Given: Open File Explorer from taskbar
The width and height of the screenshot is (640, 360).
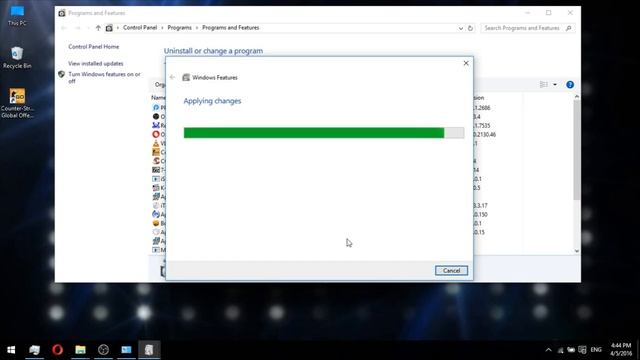Looking at the screenshot, I should 80,350.
